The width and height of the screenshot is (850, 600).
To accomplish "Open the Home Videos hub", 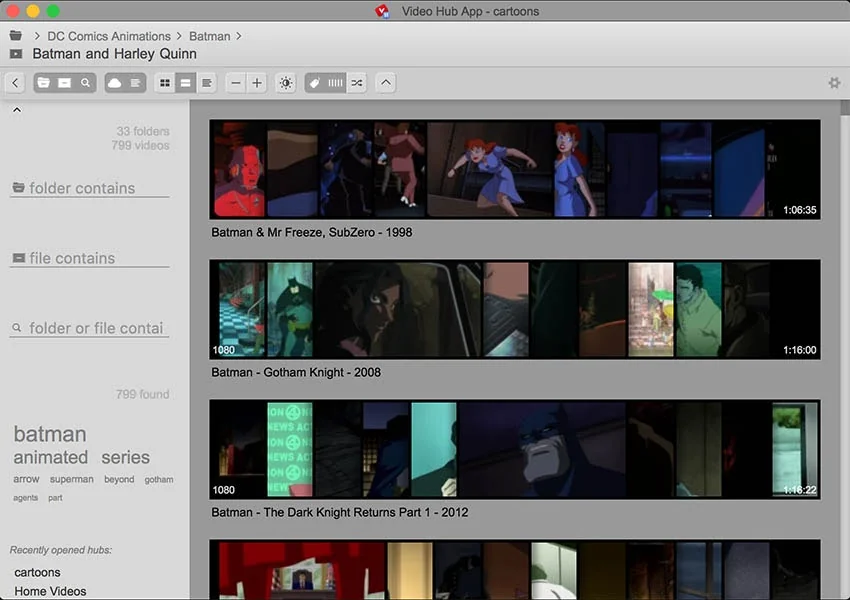I will (x=52, y=590).
